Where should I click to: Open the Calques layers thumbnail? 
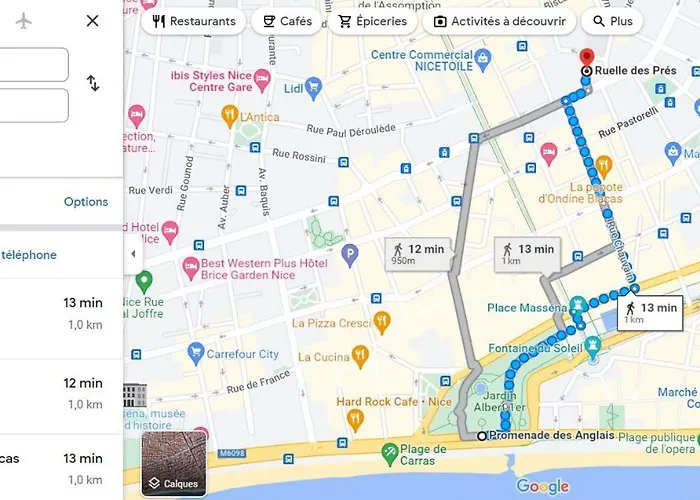pyautogui.click(x=174, y=464)
